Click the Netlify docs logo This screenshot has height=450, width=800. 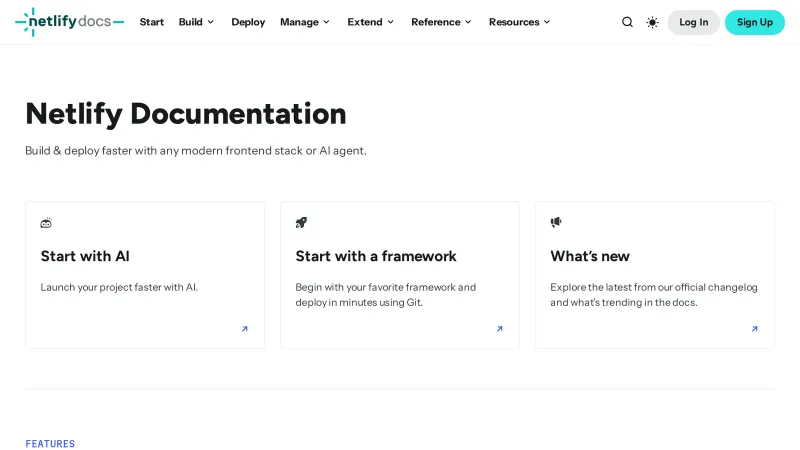pos(69,22)
